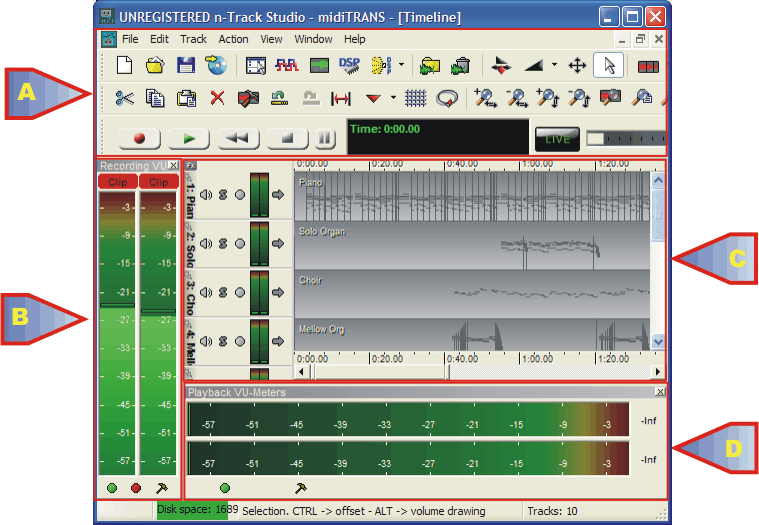Expand the red triangle marker dropdown arrow
759x525 pixels.
pyautogui.click(x=394, y=98)
